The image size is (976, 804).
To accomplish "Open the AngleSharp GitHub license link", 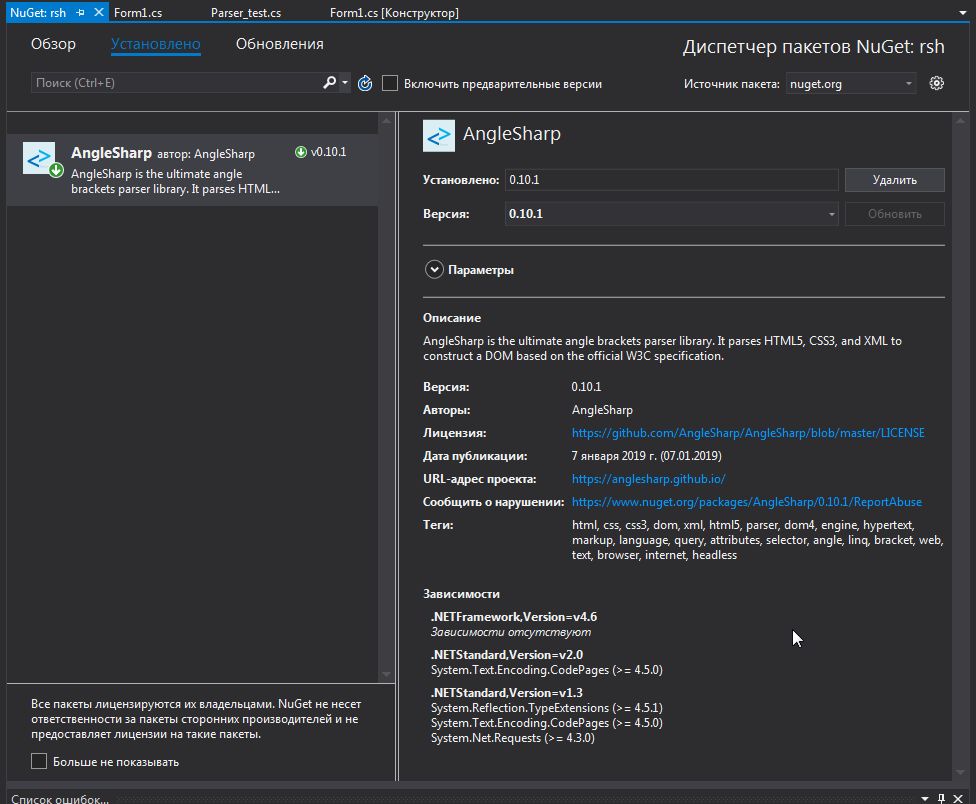I will click(x=748, y=433).
